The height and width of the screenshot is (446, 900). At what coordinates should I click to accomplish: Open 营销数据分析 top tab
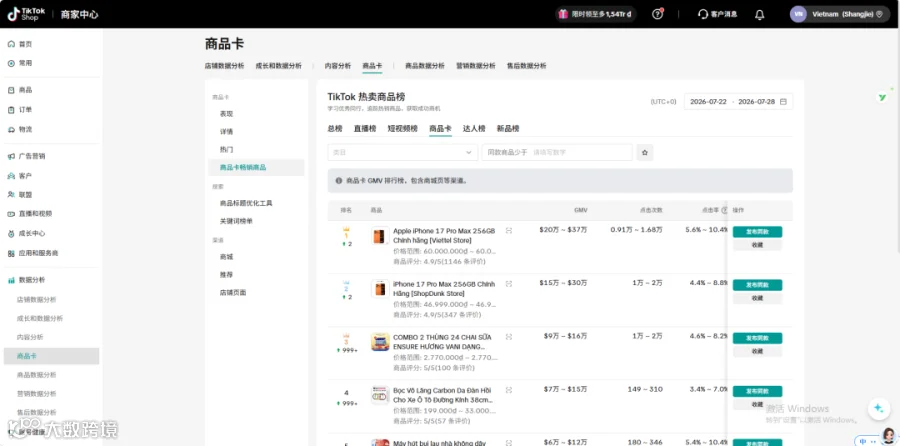coord(476,66)
